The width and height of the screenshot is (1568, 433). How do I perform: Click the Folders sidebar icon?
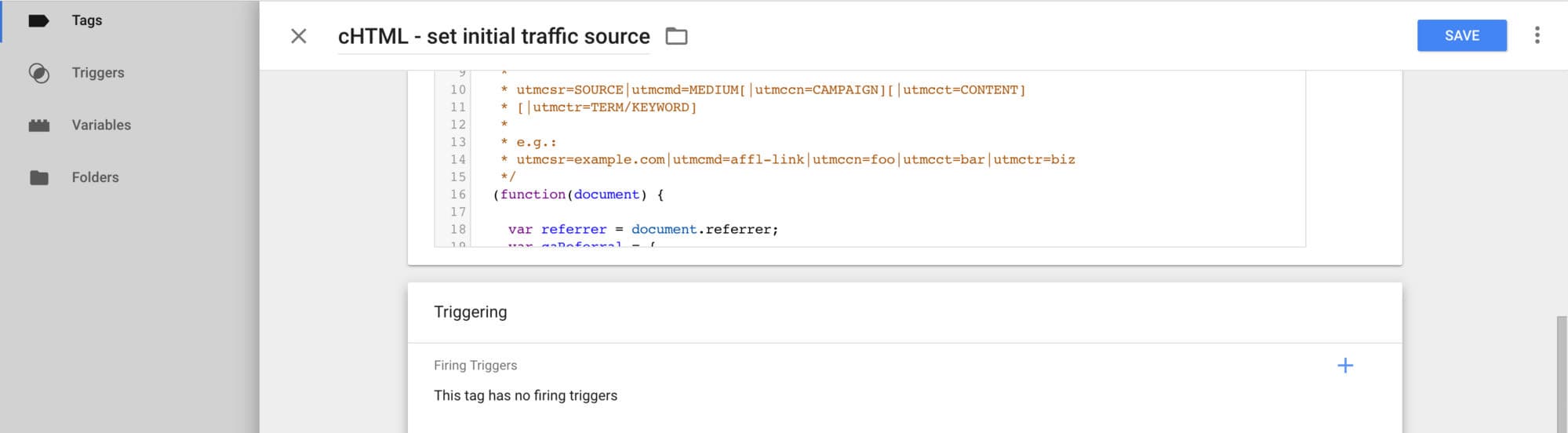click(x=38, y=178)
